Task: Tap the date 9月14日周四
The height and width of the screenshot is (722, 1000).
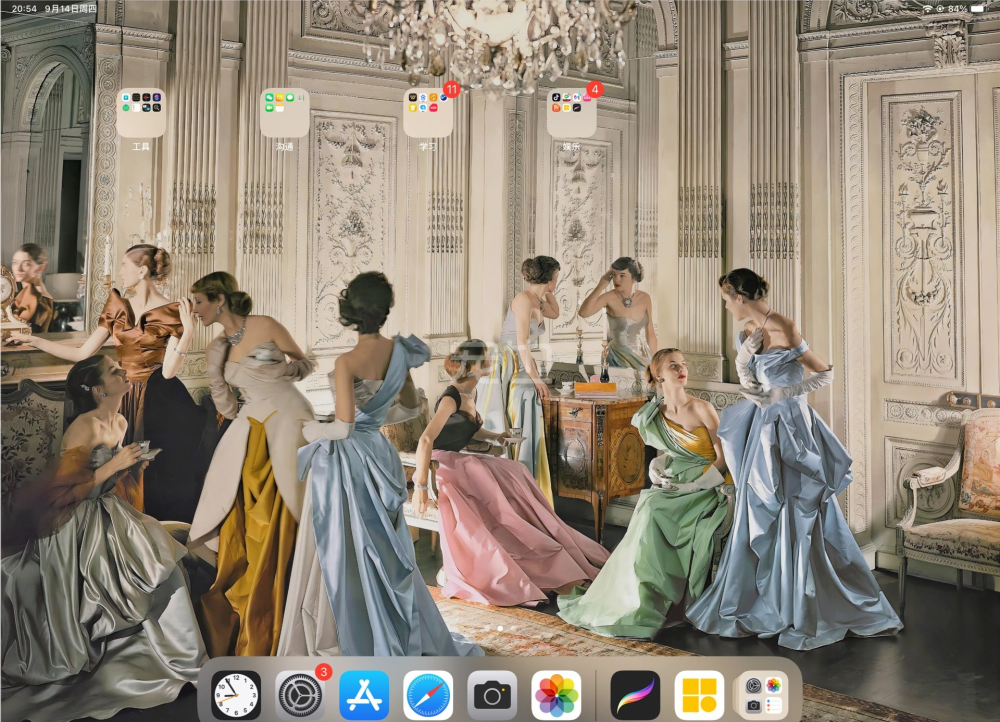Action: point(71,8)
